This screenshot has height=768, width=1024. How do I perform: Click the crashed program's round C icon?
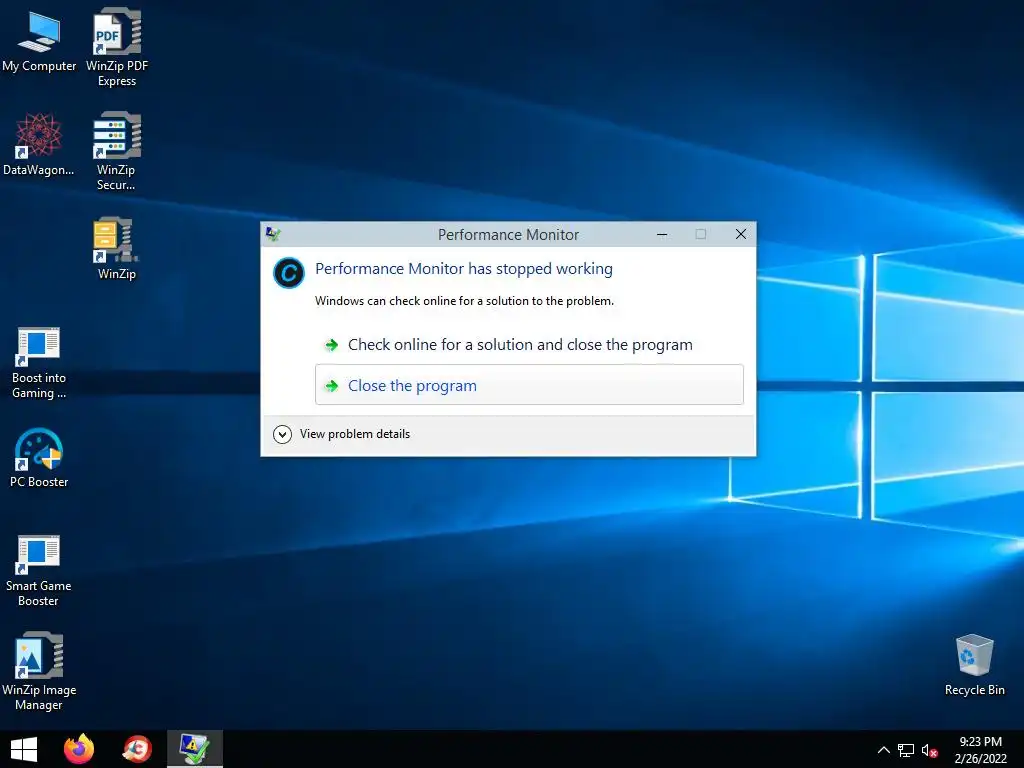click(289, 273)
